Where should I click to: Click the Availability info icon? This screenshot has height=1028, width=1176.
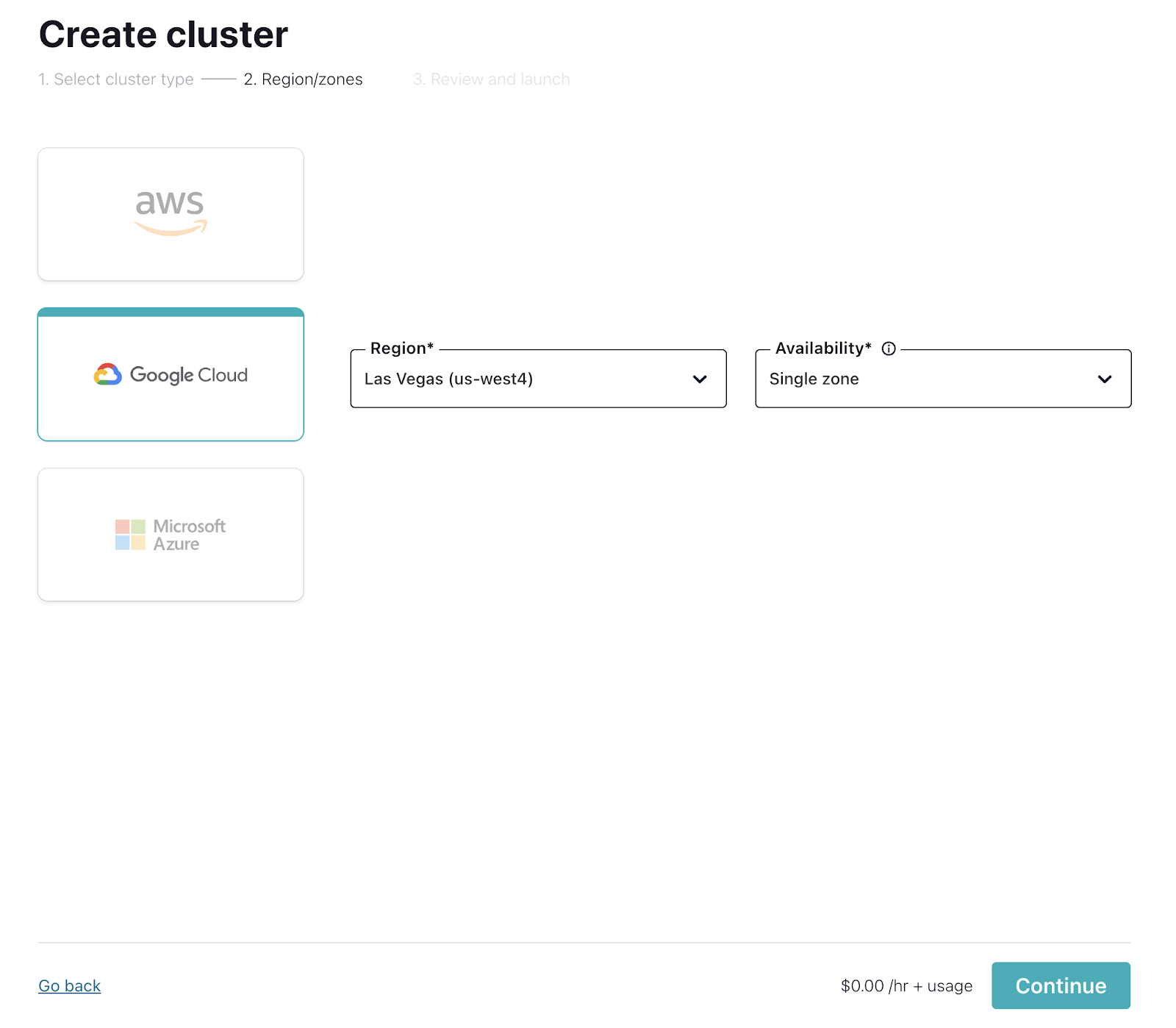(889, 349)
